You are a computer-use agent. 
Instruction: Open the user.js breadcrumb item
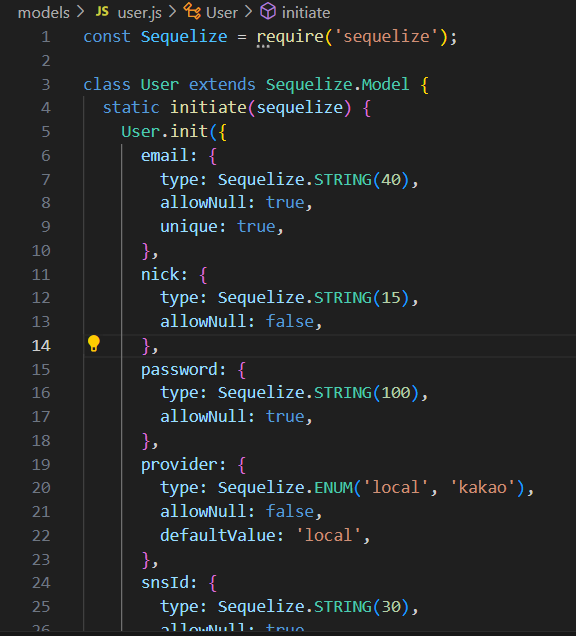click(x=140, y=13)
